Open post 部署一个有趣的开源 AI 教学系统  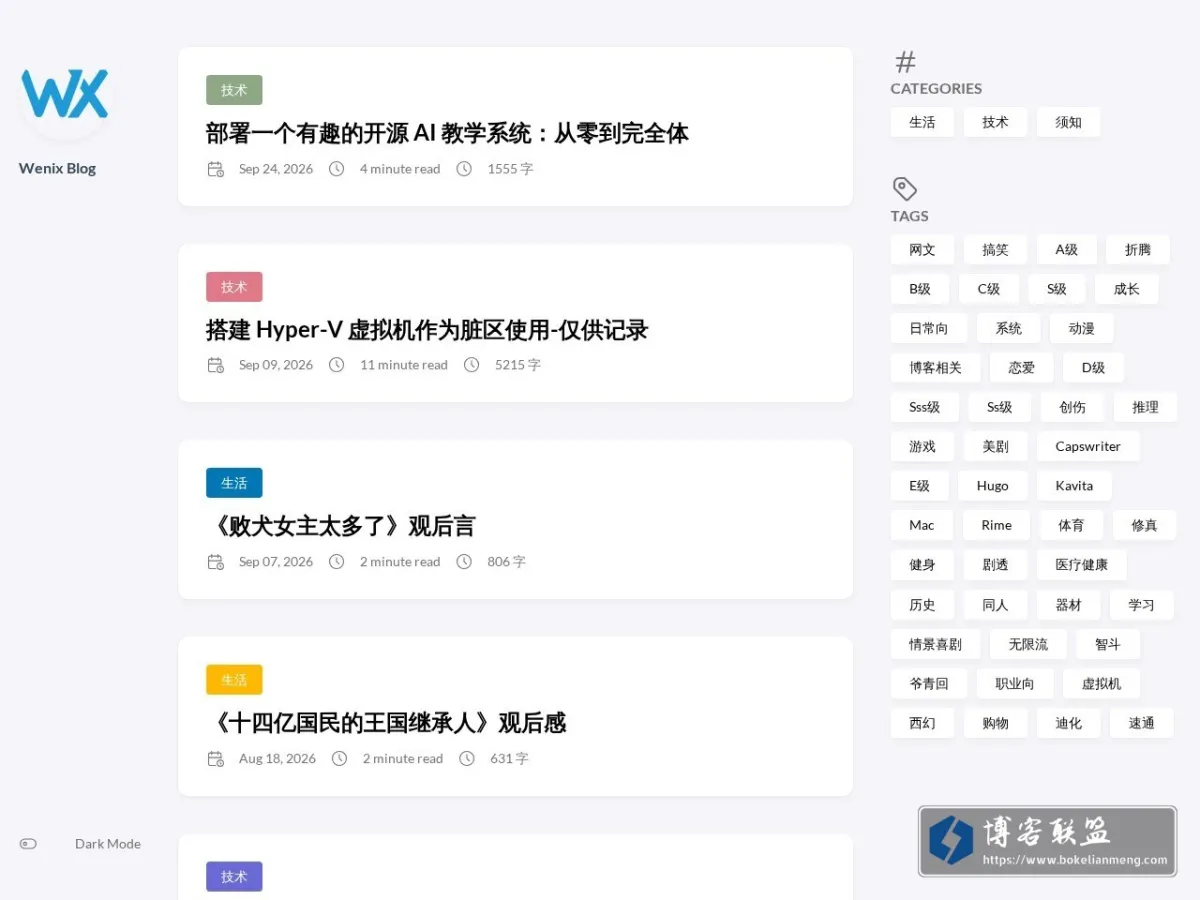(447, 133)
